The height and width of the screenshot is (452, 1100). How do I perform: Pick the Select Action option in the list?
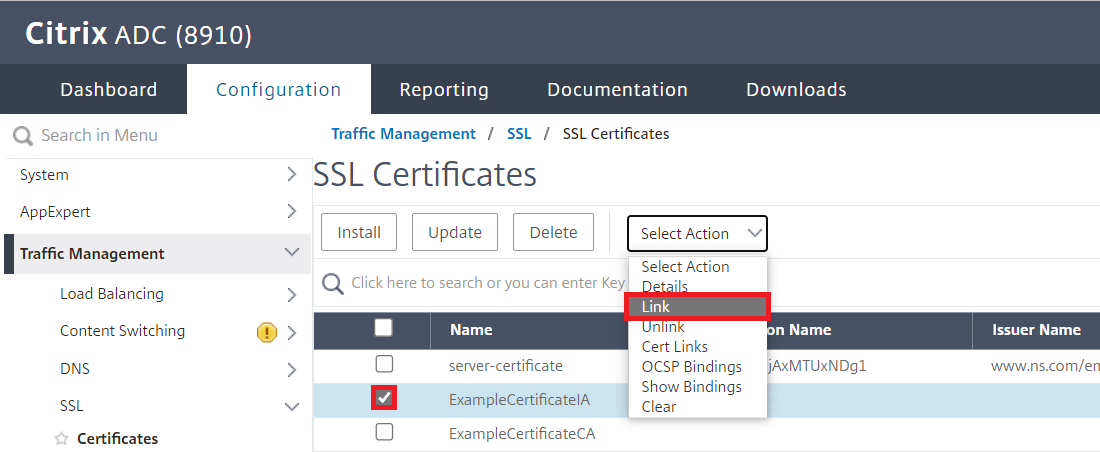(697, 267)
